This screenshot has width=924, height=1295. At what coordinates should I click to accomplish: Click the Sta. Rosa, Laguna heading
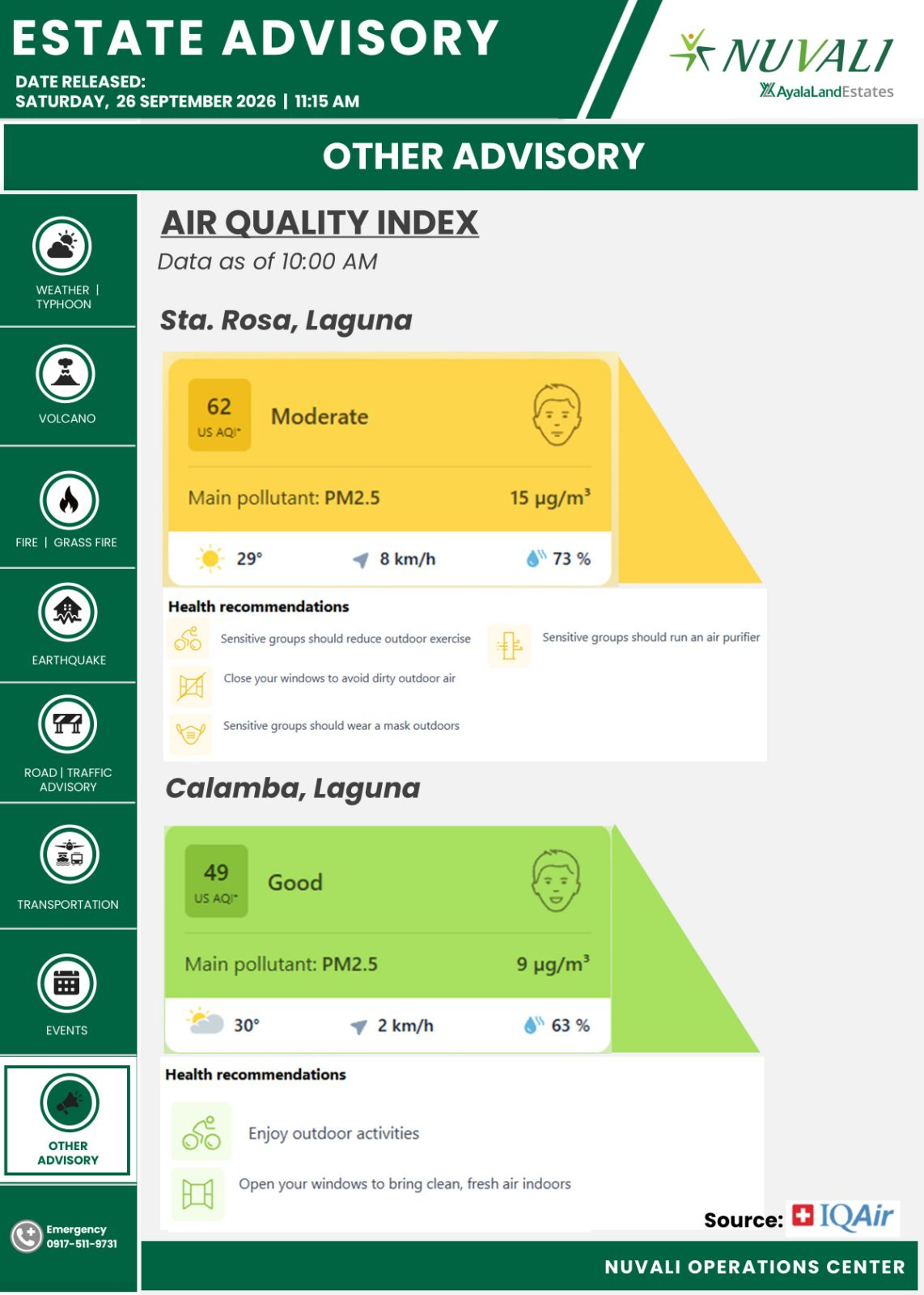click(x=286, y=321)
